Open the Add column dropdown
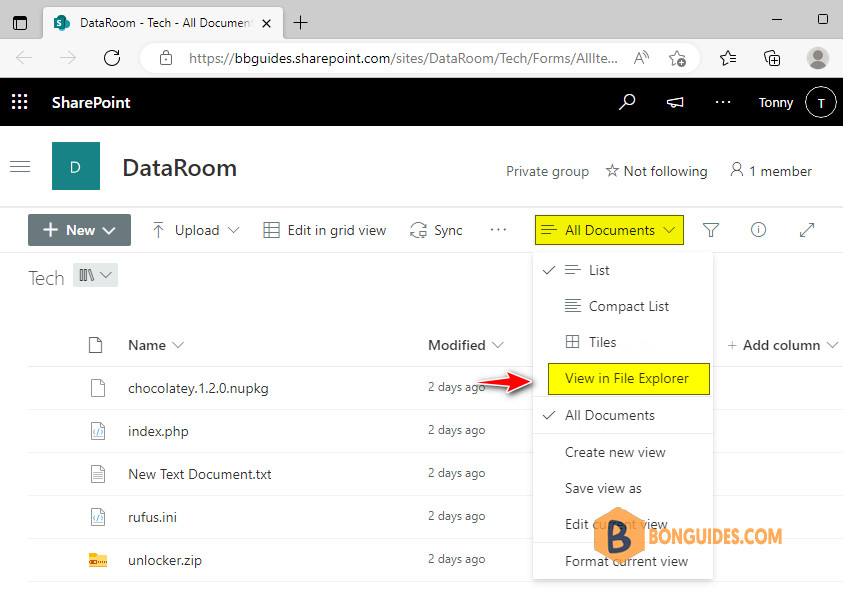The height and width of the screenshot is (601, 843). [x=782, y=345]
